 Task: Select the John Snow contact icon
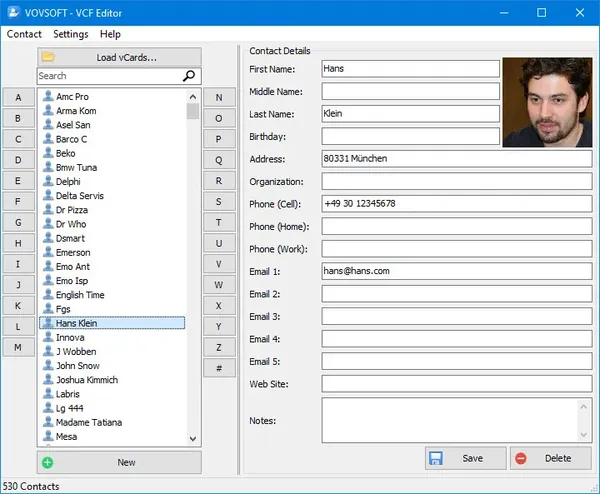(48, 365)
